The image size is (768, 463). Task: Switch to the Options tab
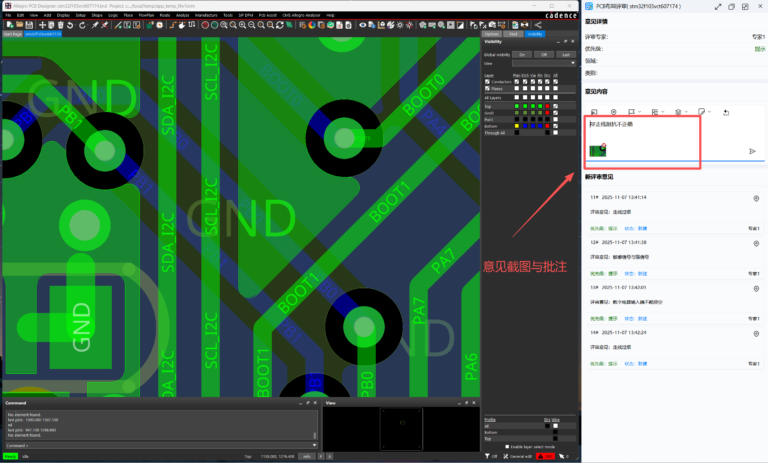491,34
